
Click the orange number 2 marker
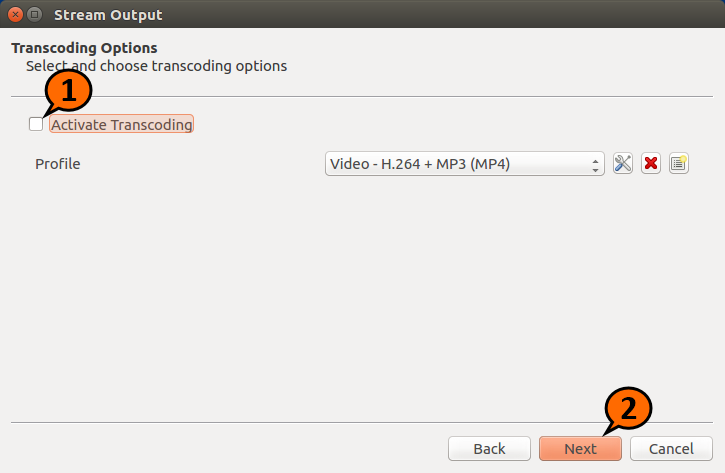pyautogui.click(x=629, y=407)
